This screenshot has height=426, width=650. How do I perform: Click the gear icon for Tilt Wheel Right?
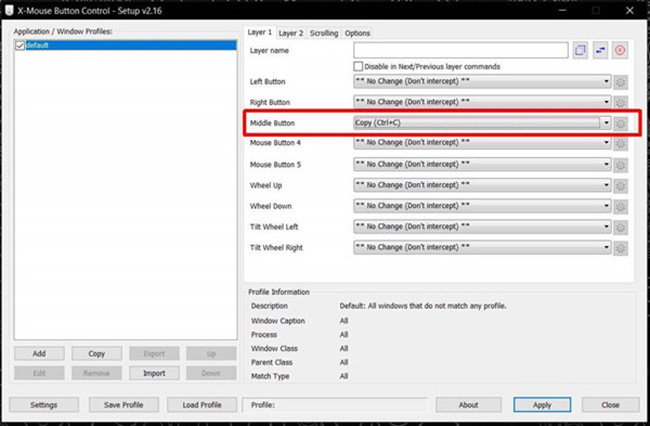(621, 248)
